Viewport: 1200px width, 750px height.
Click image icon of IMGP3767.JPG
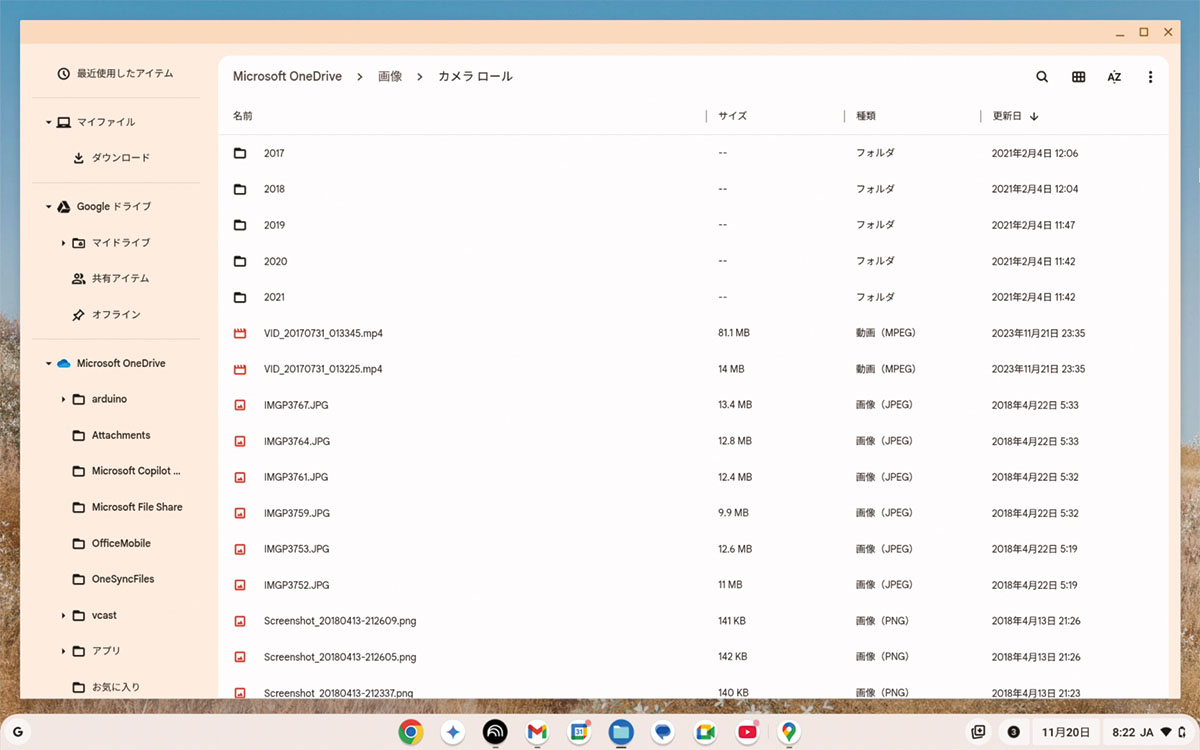point(240,405)
